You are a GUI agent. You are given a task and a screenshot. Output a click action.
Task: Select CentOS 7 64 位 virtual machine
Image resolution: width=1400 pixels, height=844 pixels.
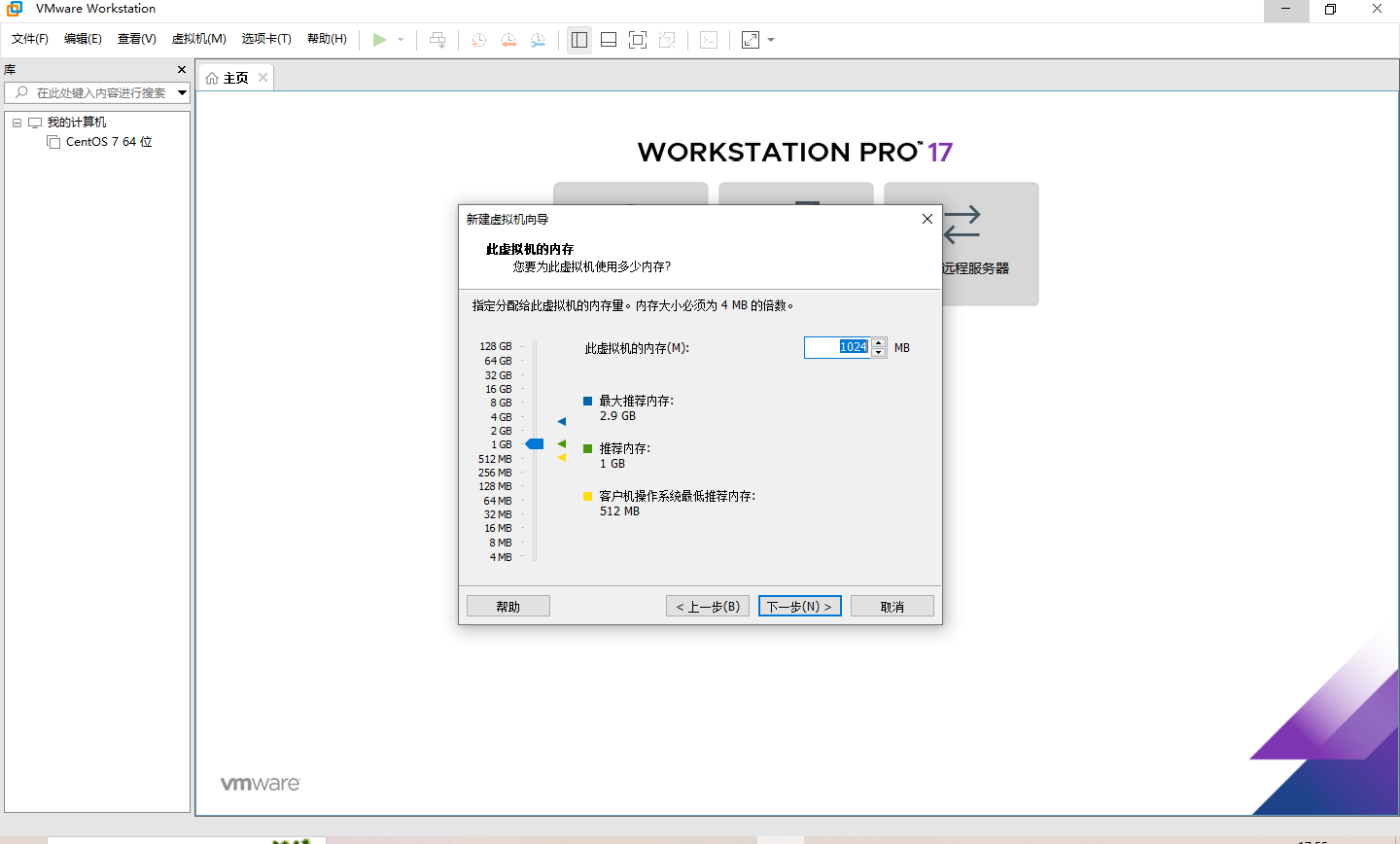[109, 142]
